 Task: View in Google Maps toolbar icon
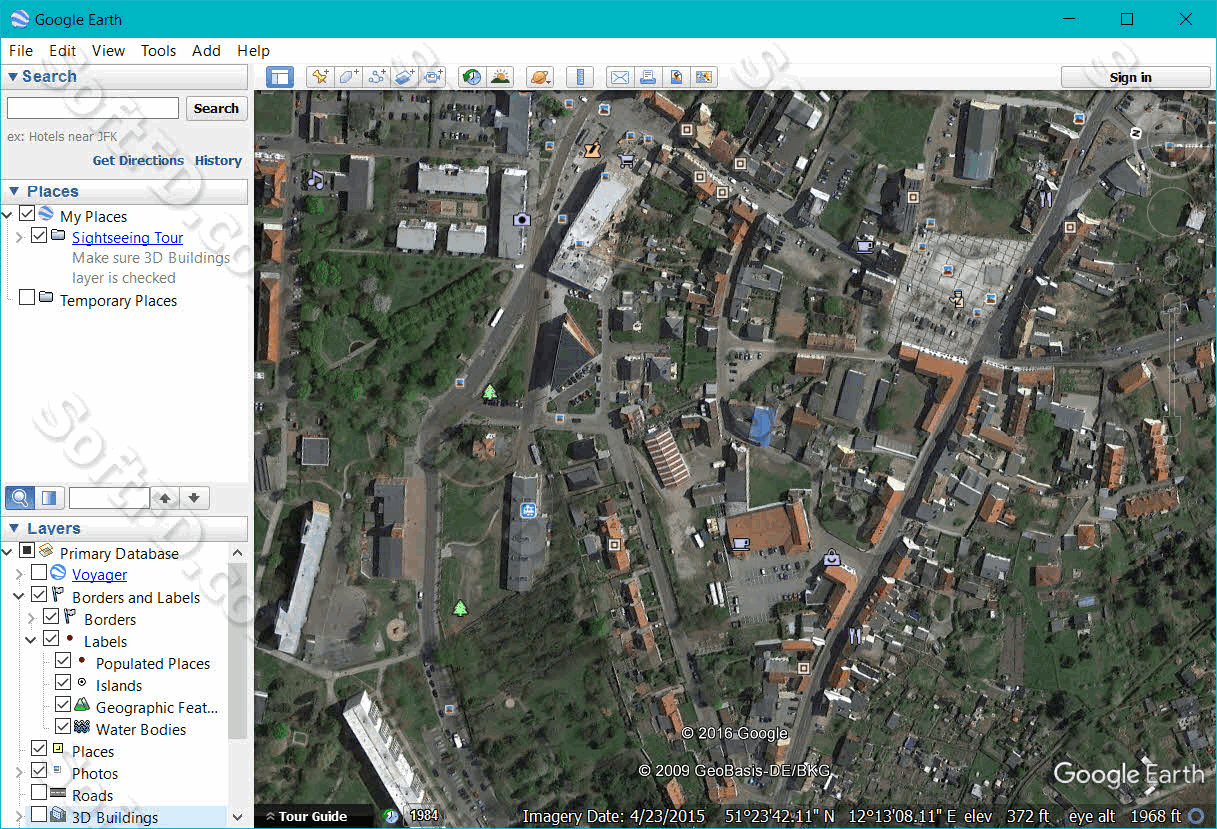[x=705, y=77]
